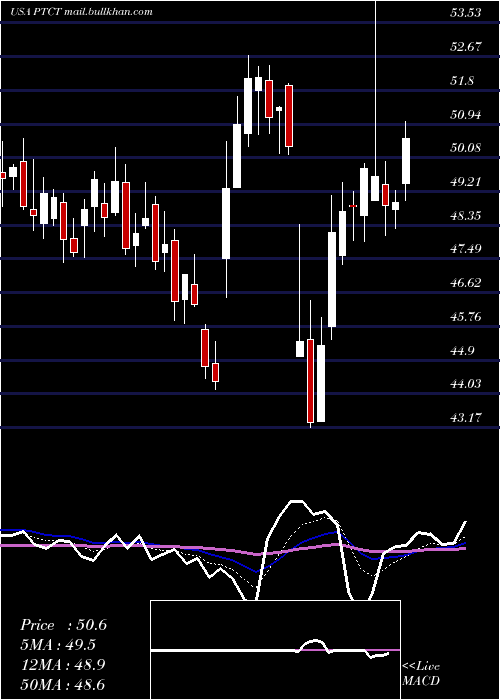Select the 46.62 price axis label
Screen dimensions: 500x700
tap(466, 283)
